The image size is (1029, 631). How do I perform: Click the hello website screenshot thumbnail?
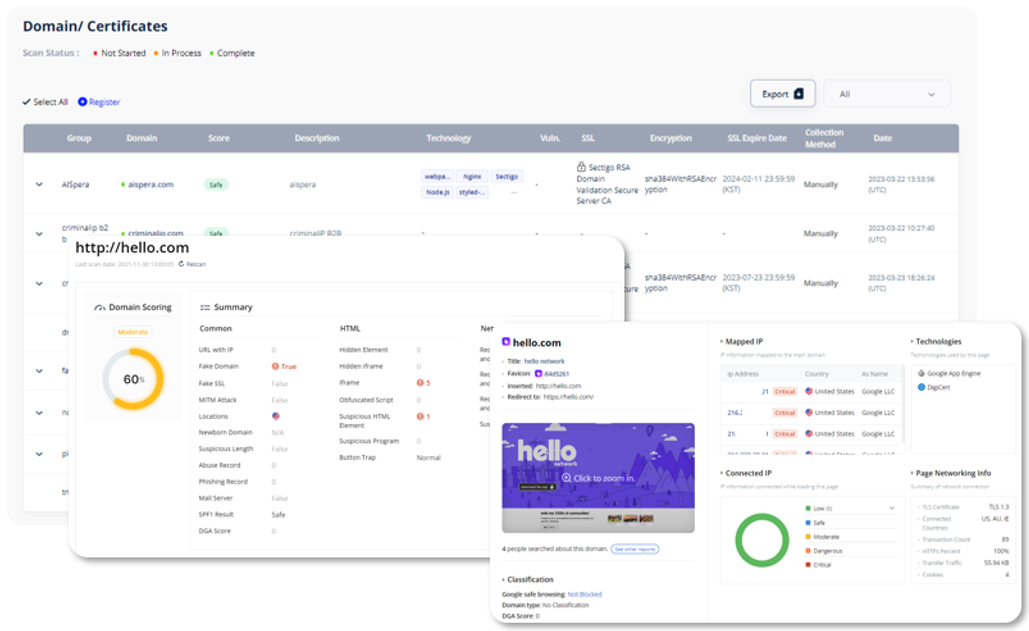coord(598,478)
